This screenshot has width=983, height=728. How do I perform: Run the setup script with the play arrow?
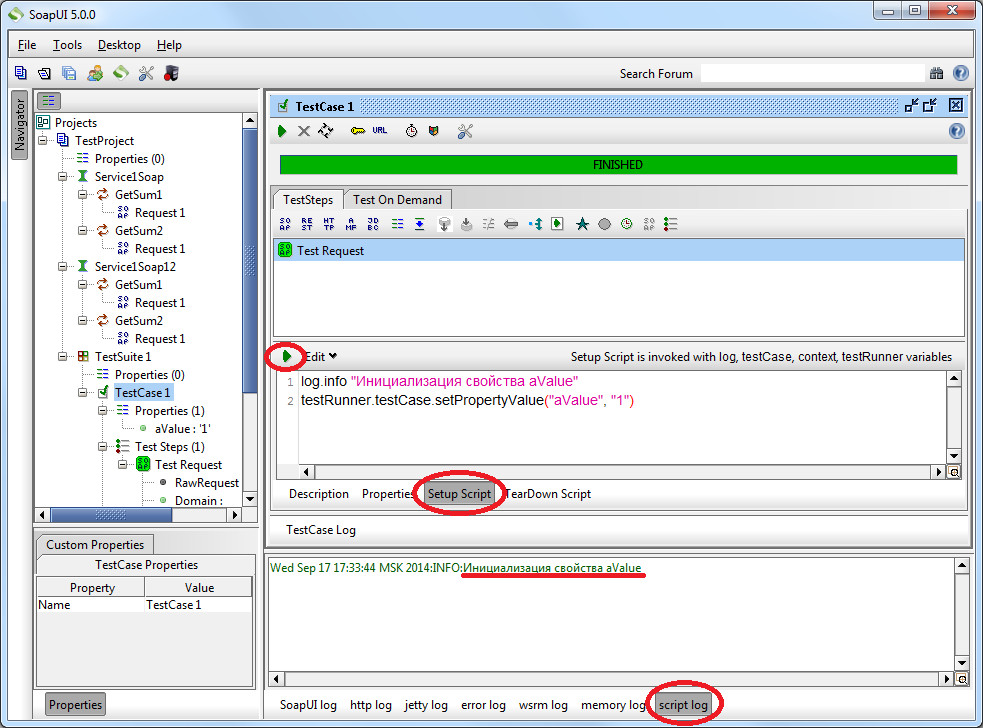287,356
